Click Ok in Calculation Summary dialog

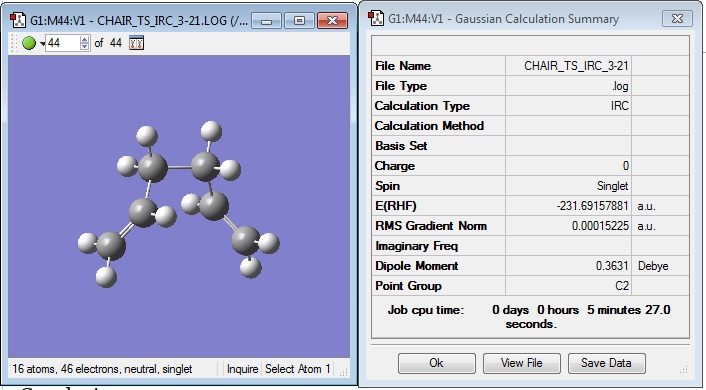pyautogui.click(x=436, y=363)
